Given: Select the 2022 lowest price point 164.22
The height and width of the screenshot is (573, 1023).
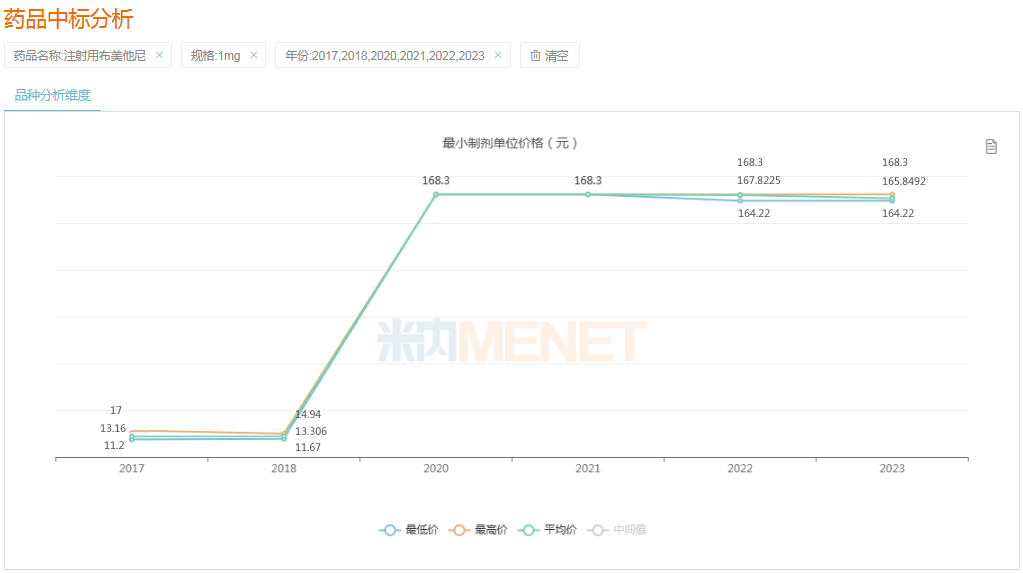Looking at the screenshot, I should click(x=740, y=201).
